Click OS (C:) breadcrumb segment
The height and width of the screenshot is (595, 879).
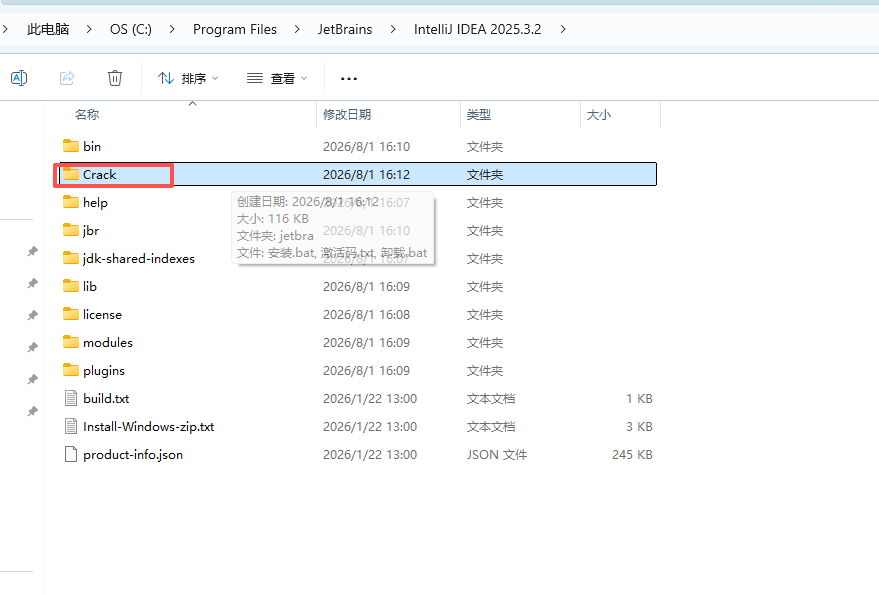tap(131, 29)
